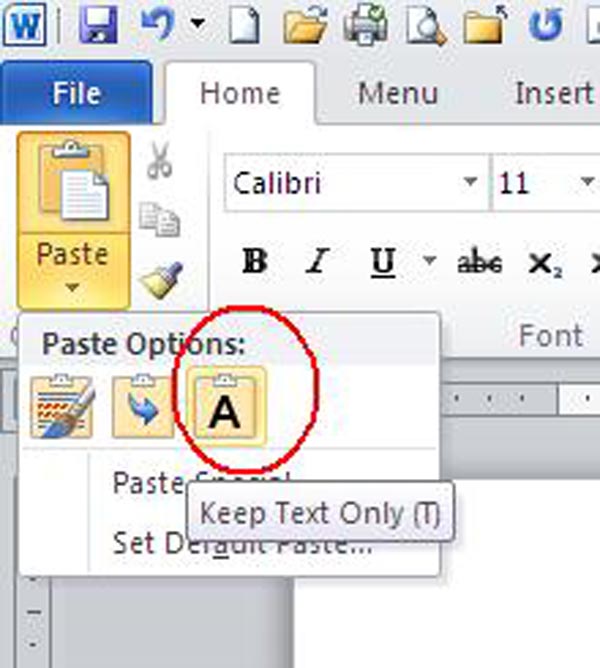The width and height of the screenshot is (600, 668).
Task: Toggle Italic formatting
Action: [x=317, y=262]
